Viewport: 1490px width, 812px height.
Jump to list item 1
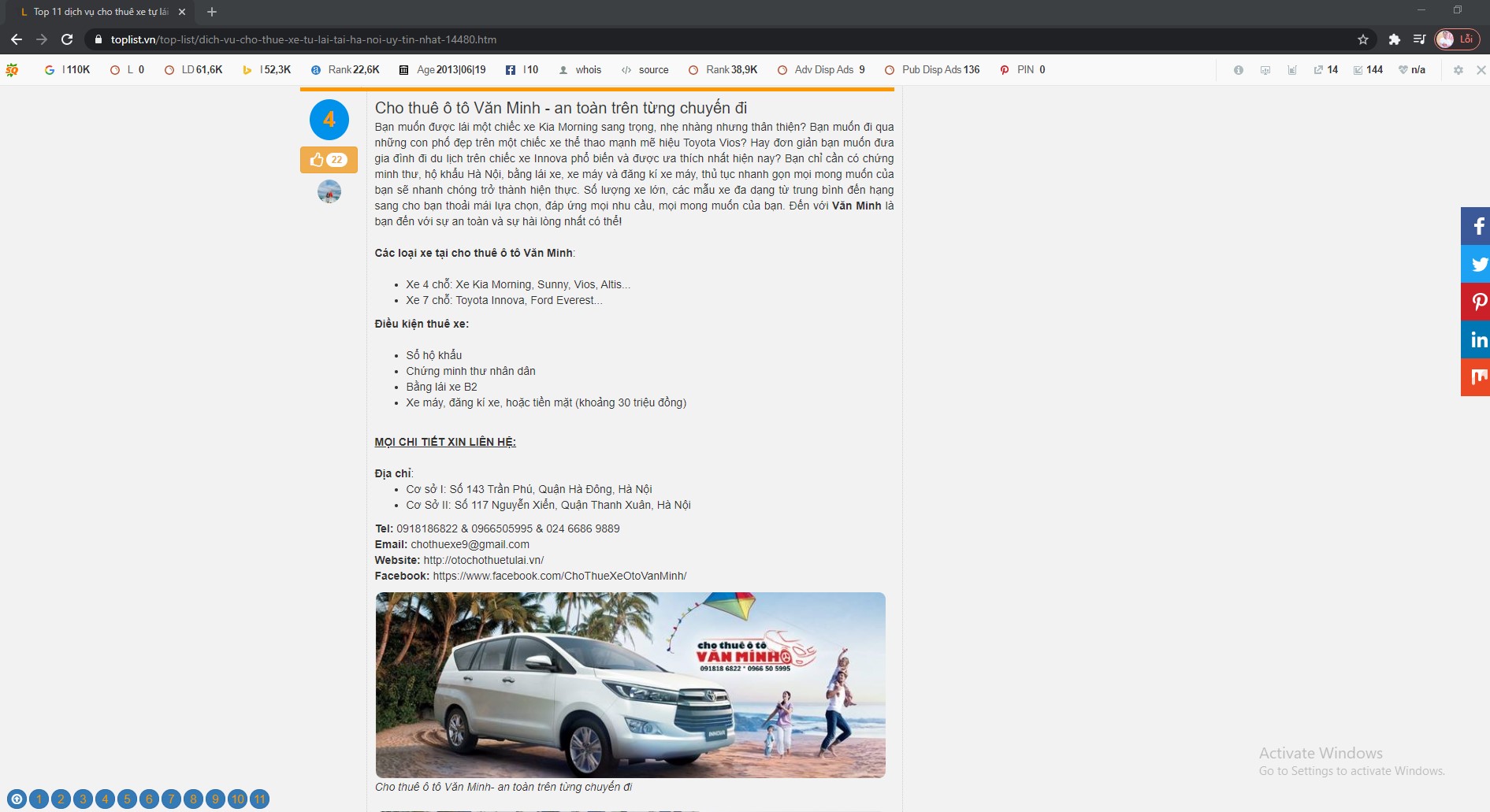pyautogui.click(x=39, y=799)
